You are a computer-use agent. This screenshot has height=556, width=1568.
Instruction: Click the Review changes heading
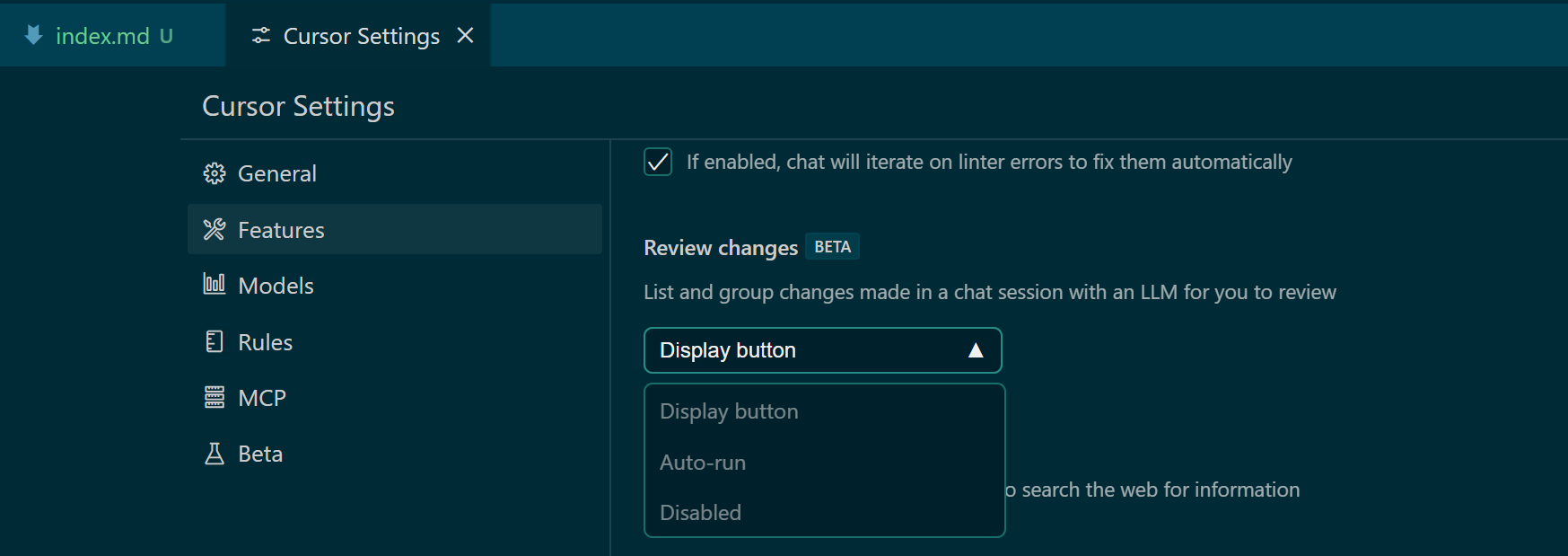coord(721,248)
